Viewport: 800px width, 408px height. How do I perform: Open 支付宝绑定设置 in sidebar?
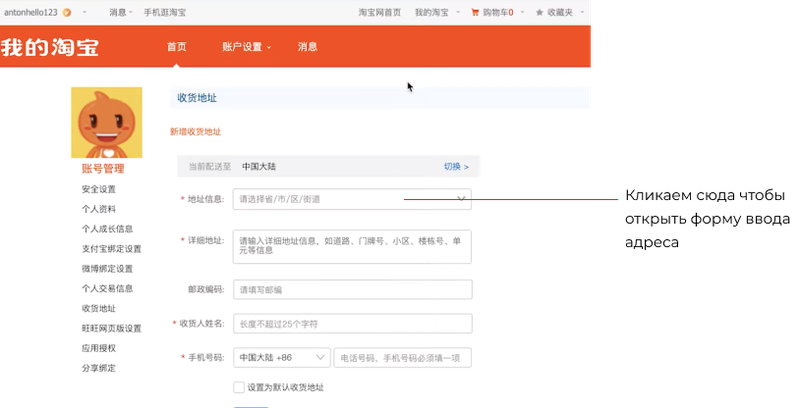(x=111, y=249)
